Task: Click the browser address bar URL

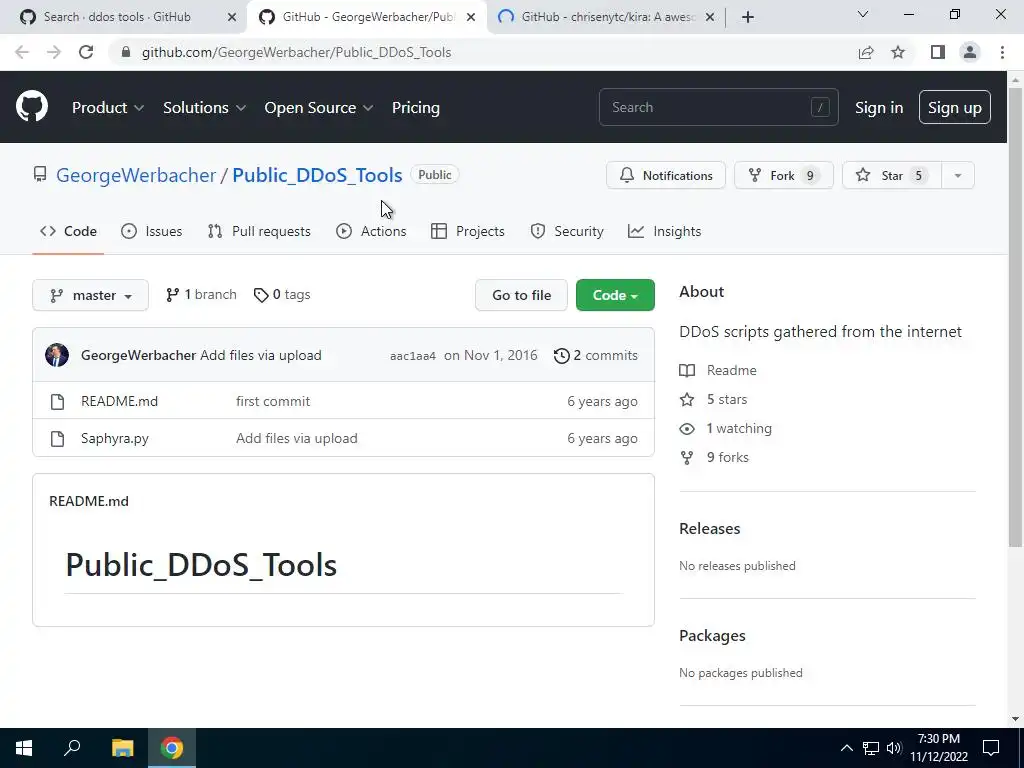Action: [296, 52]
